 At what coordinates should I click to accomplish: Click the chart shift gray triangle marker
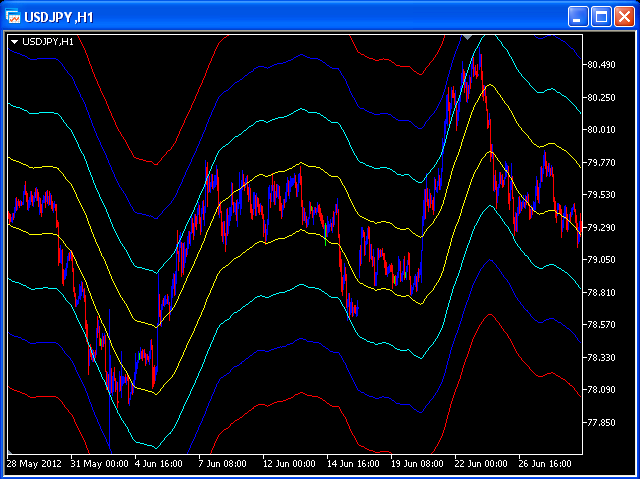tap(468, 38)
